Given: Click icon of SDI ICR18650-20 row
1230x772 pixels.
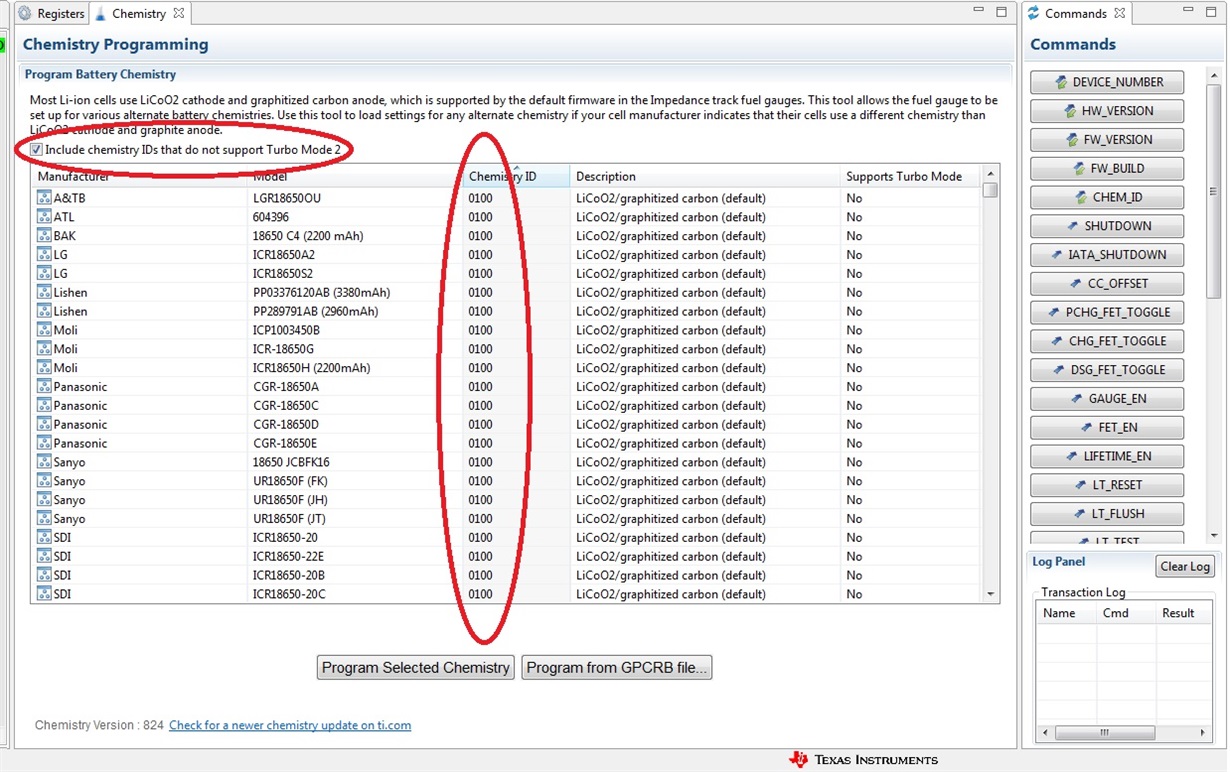Looking at the screenshot, I should point(44,537).
